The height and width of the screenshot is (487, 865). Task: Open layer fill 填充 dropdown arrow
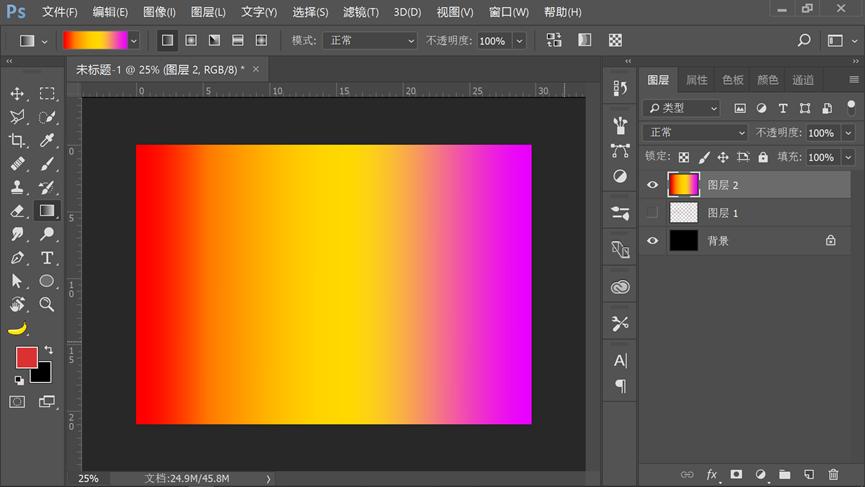click(848, 157)
